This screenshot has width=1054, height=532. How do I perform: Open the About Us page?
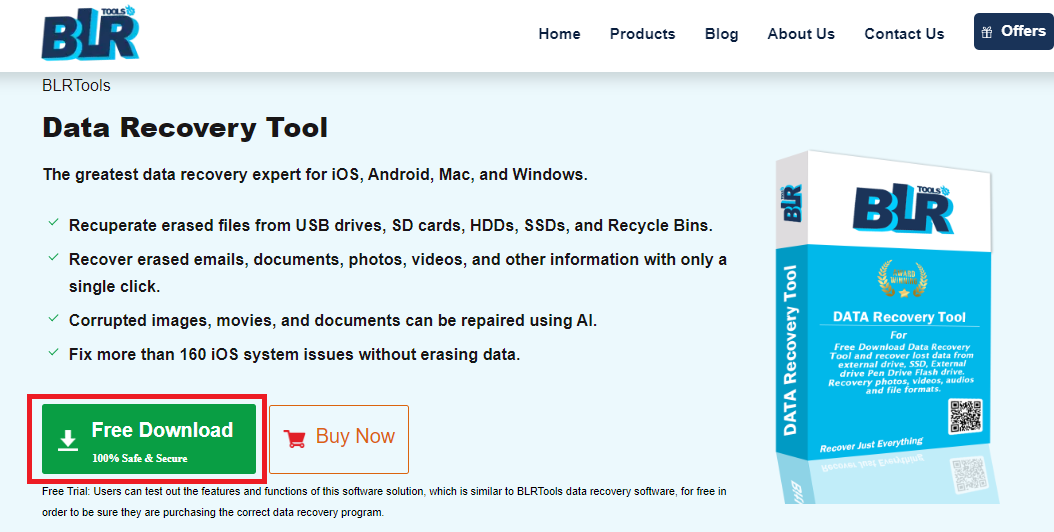tap(801, 34)
